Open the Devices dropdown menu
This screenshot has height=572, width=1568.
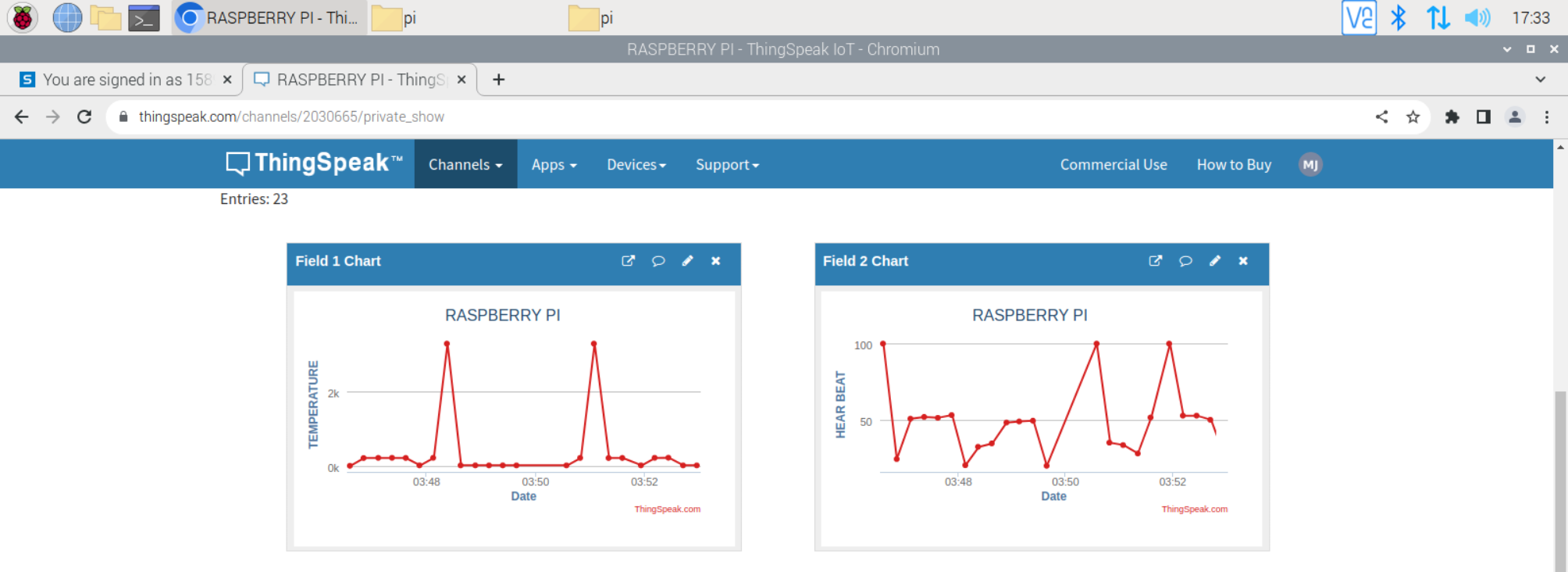636,165
